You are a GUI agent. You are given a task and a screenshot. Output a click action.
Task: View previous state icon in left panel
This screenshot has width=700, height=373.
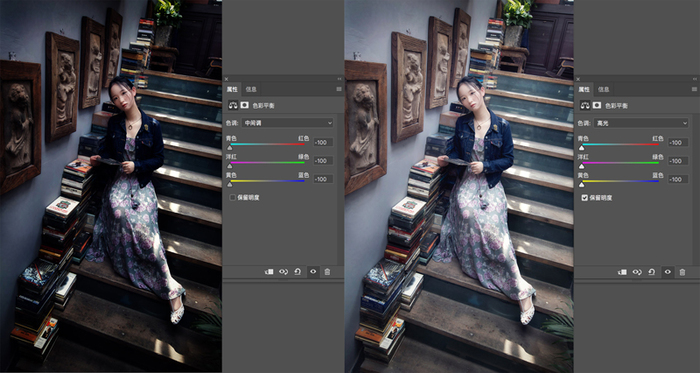coord(283,271)
